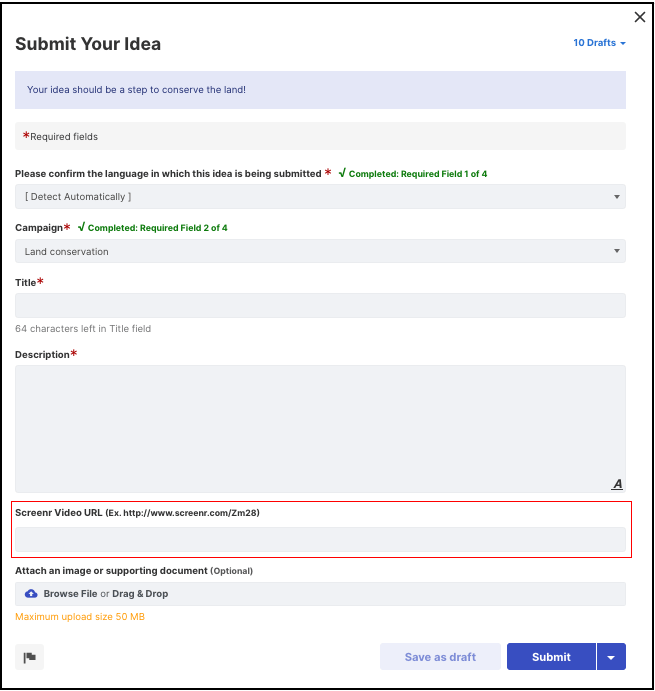Click into the Title input field
The width and height of the screenshot is (655, 691).
320,305
